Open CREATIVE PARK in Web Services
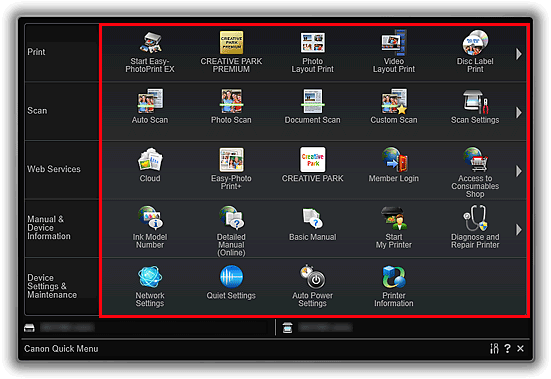The width and height of the screenshot is (551, 379). point(312,165)
